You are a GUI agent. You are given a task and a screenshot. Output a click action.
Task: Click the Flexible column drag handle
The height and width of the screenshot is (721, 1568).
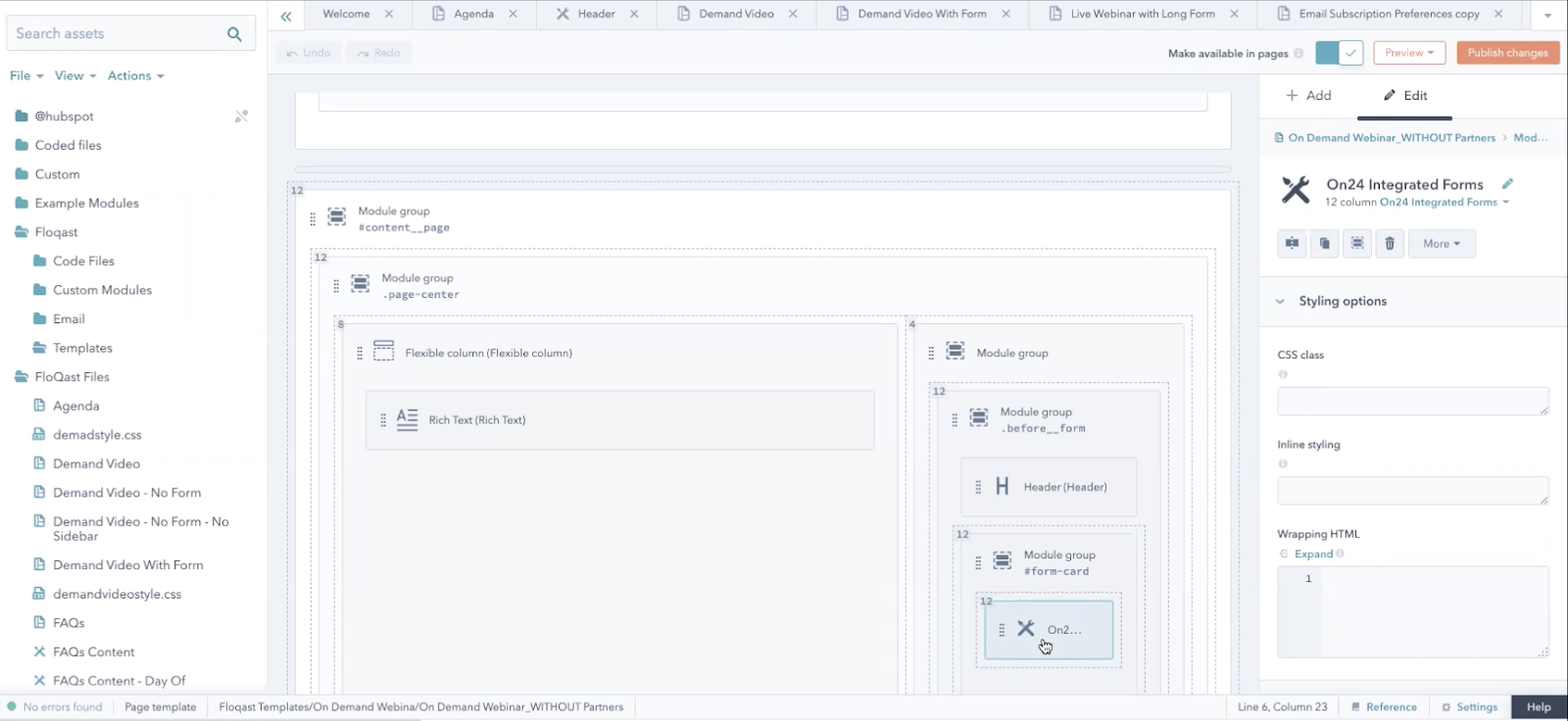click(x=360, y=353)
